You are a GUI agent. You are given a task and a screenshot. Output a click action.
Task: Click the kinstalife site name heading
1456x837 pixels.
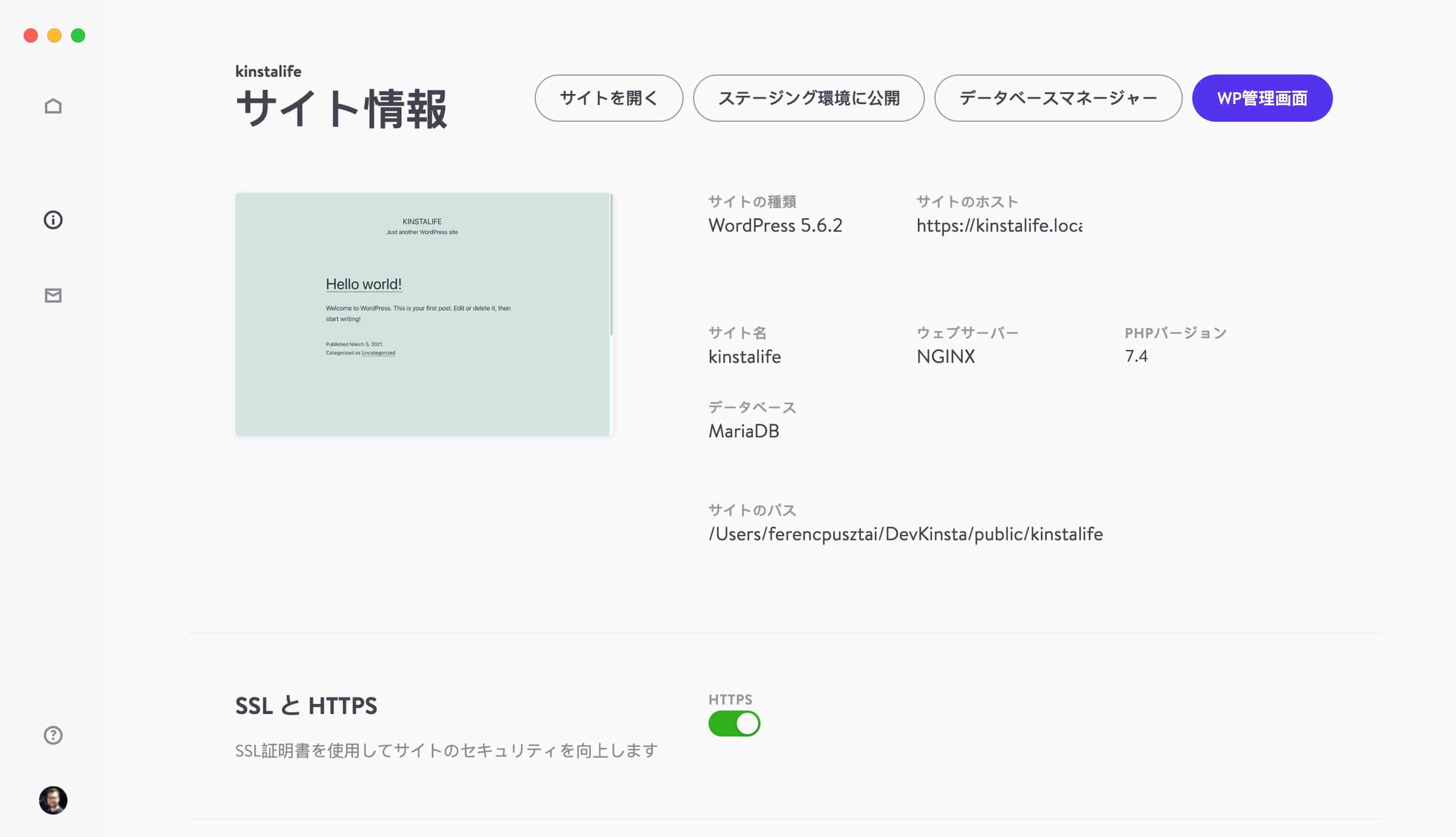coord(268,71)
